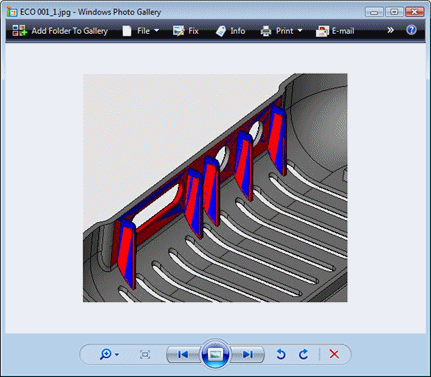The height and width of the screenshot is (377, 431).
Task: Toggle fit to window view
Action: [x=145, y=354]
